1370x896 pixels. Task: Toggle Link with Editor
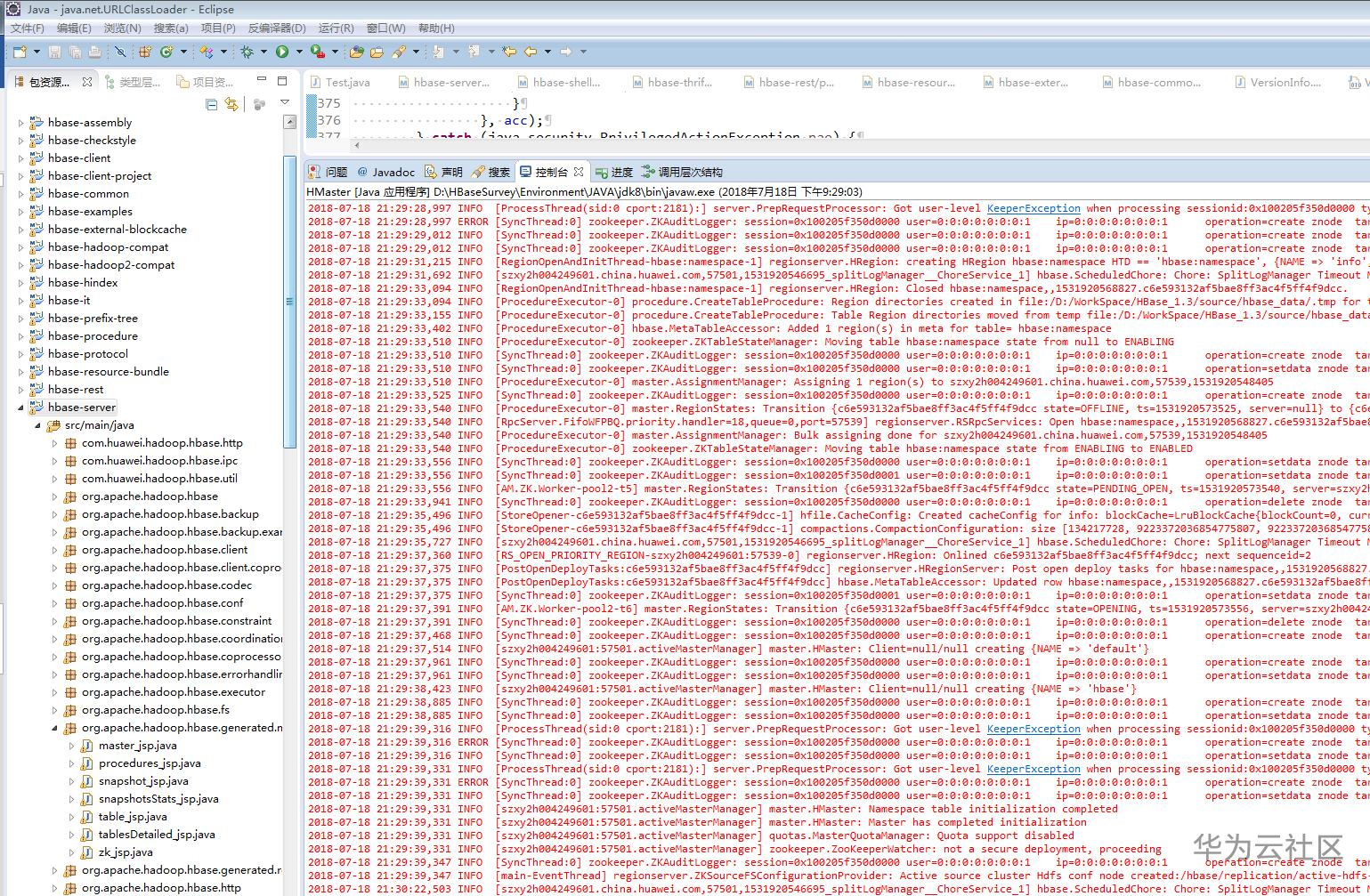click(231, 104)
